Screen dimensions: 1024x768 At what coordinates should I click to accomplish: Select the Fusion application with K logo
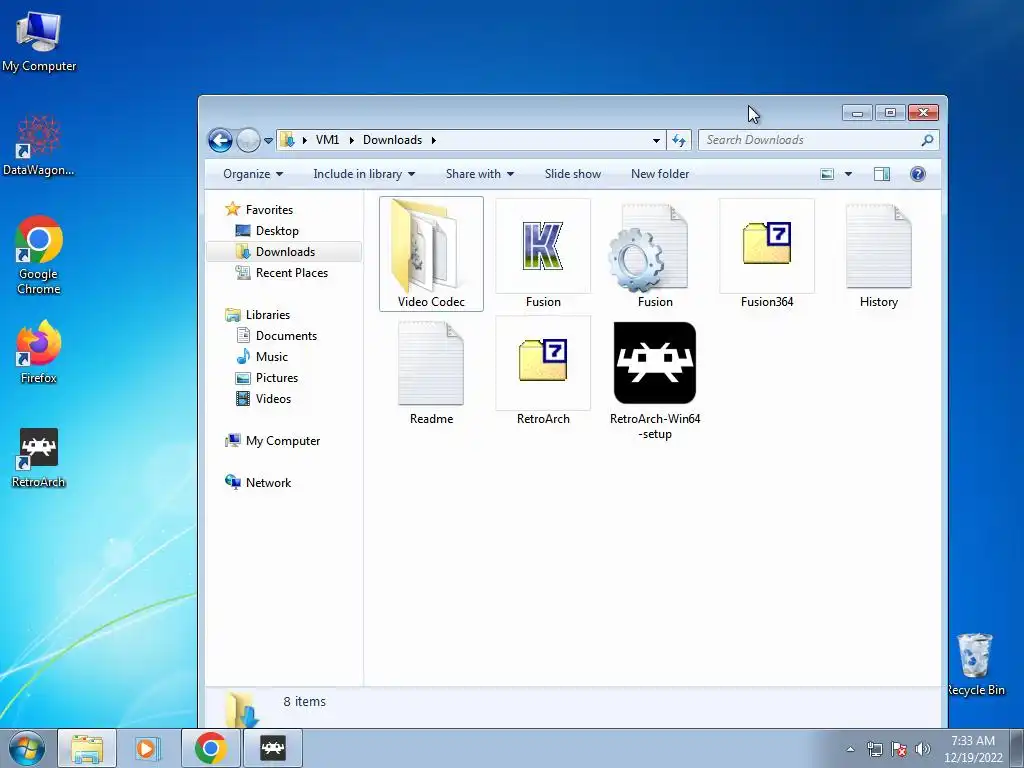[x=543, y=254]
